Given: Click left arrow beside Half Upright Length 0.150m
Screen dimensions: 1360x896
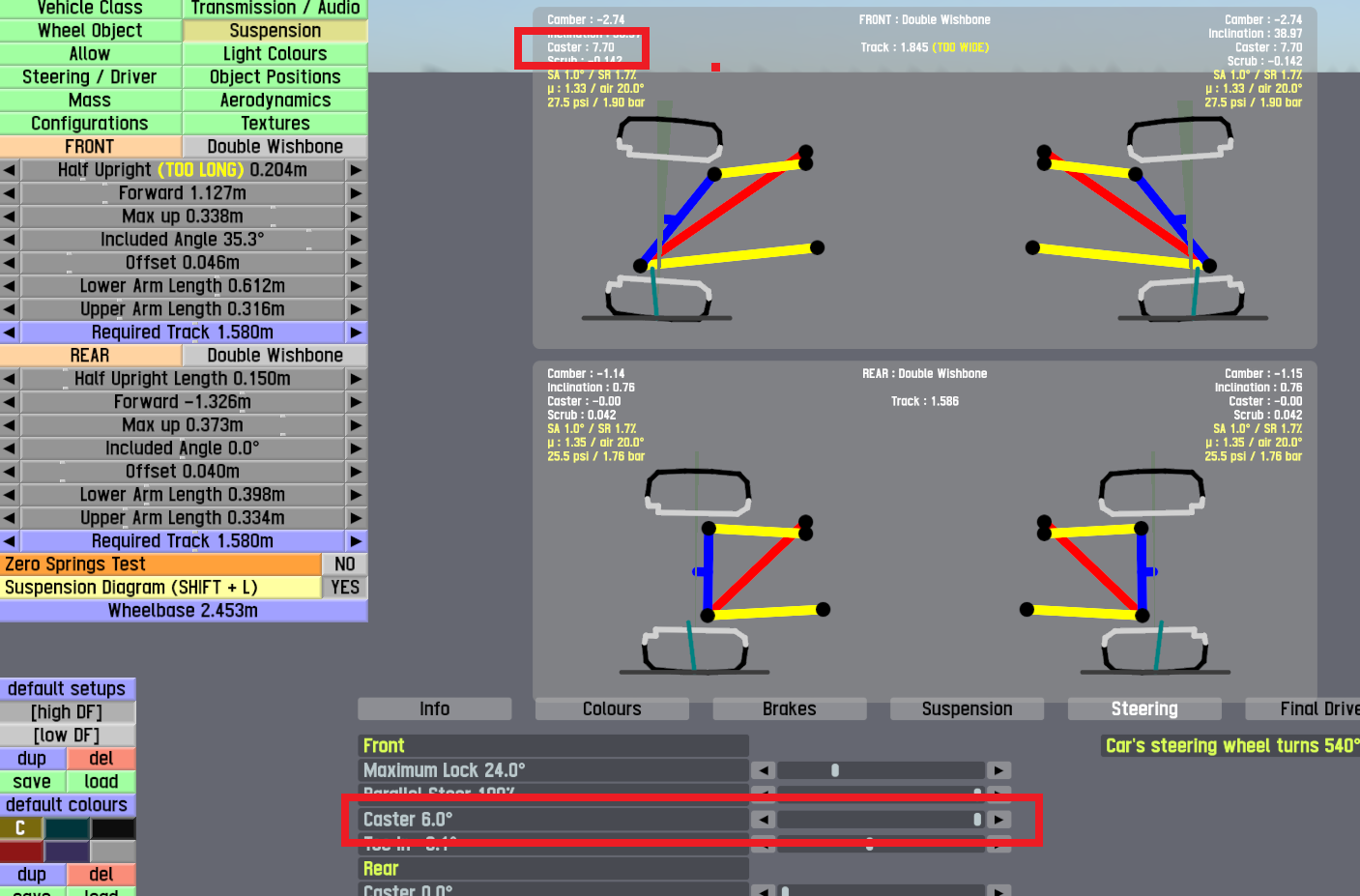Looking at the screenshot, I should click(x=10, y=379).
